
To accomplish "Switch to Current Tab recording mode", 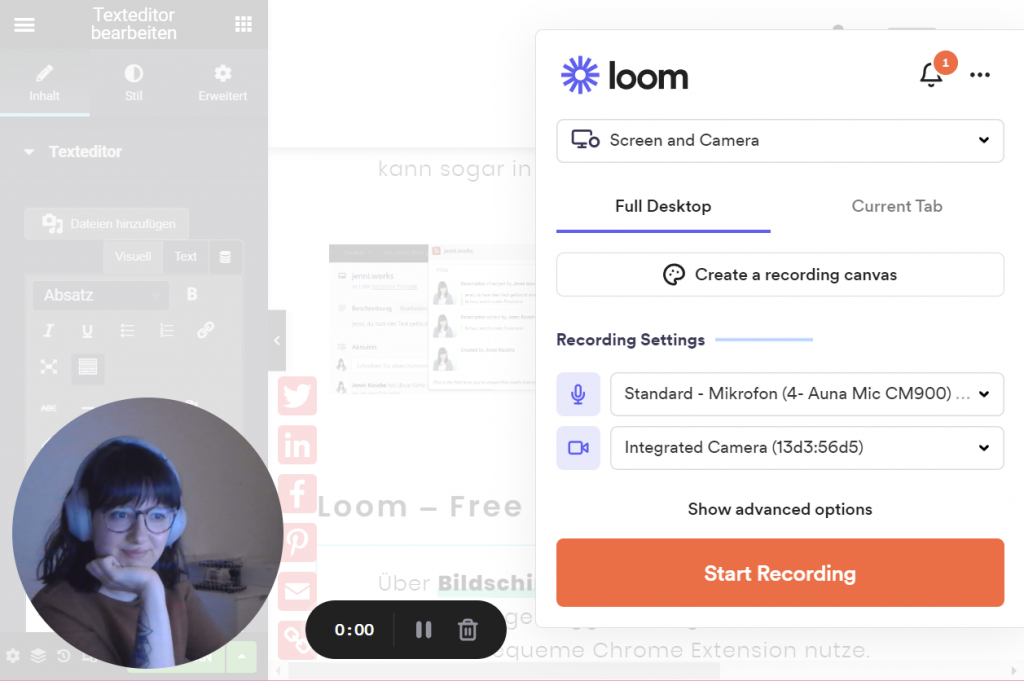I will click(x=897, y=206).
